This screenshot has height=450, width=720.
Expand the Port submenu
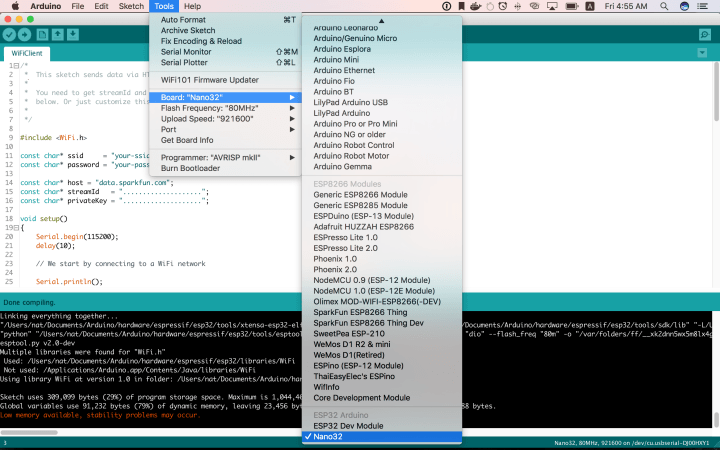pyautogui.click(x=225, y=129)
